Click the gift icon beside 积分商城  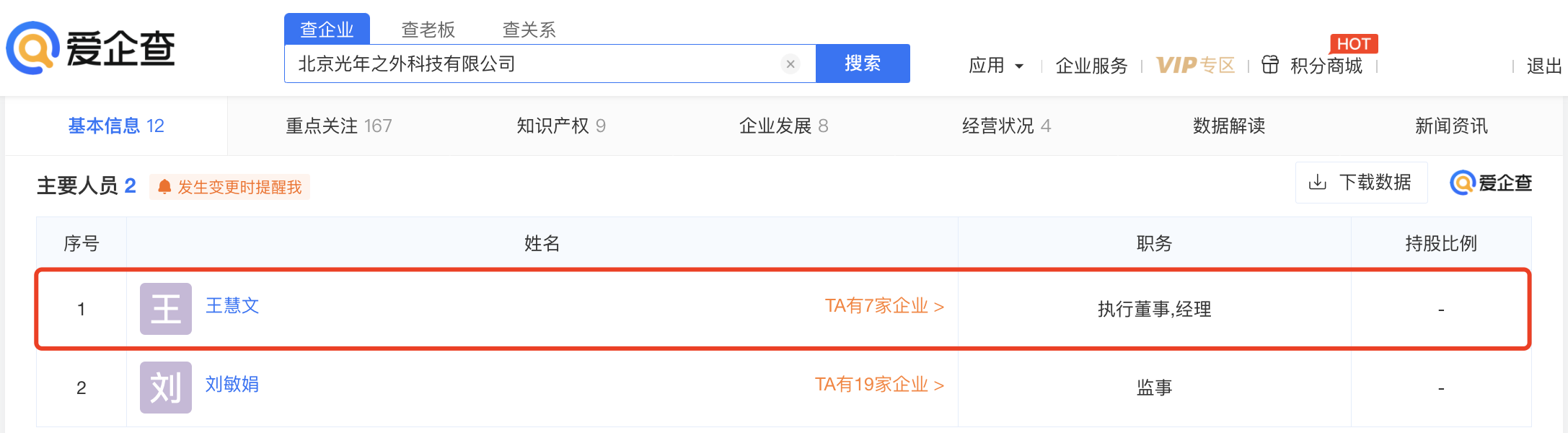(x=1270, y=65)
